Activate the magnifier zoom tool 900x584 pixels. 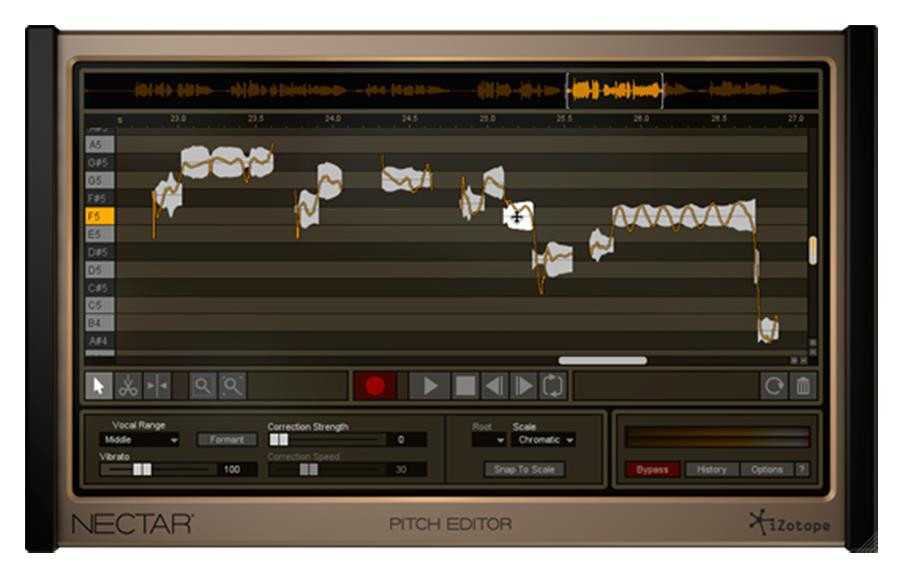coord(203,386)
